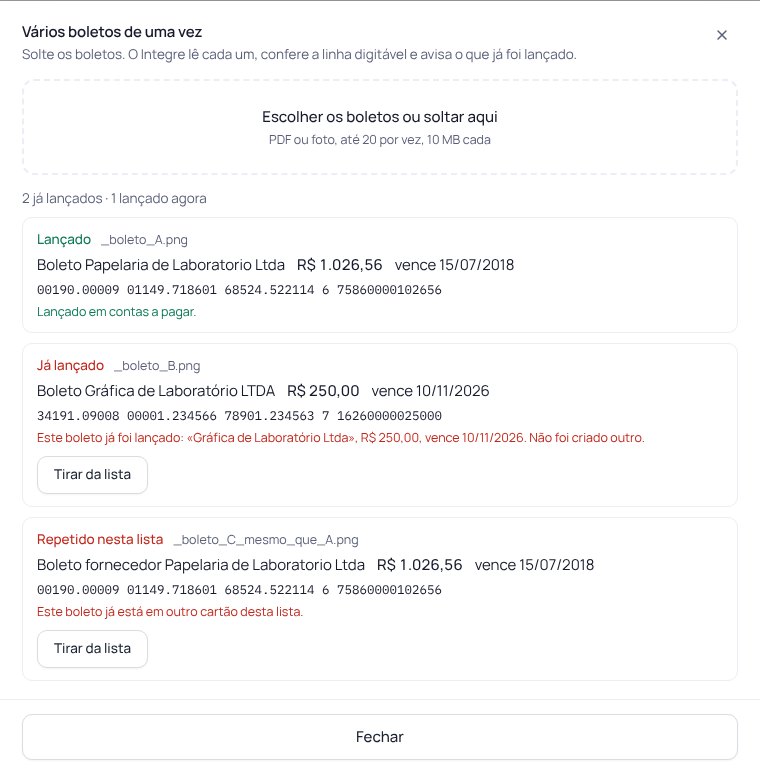Click the red "Já lançado" status label

tap(70, 366)
